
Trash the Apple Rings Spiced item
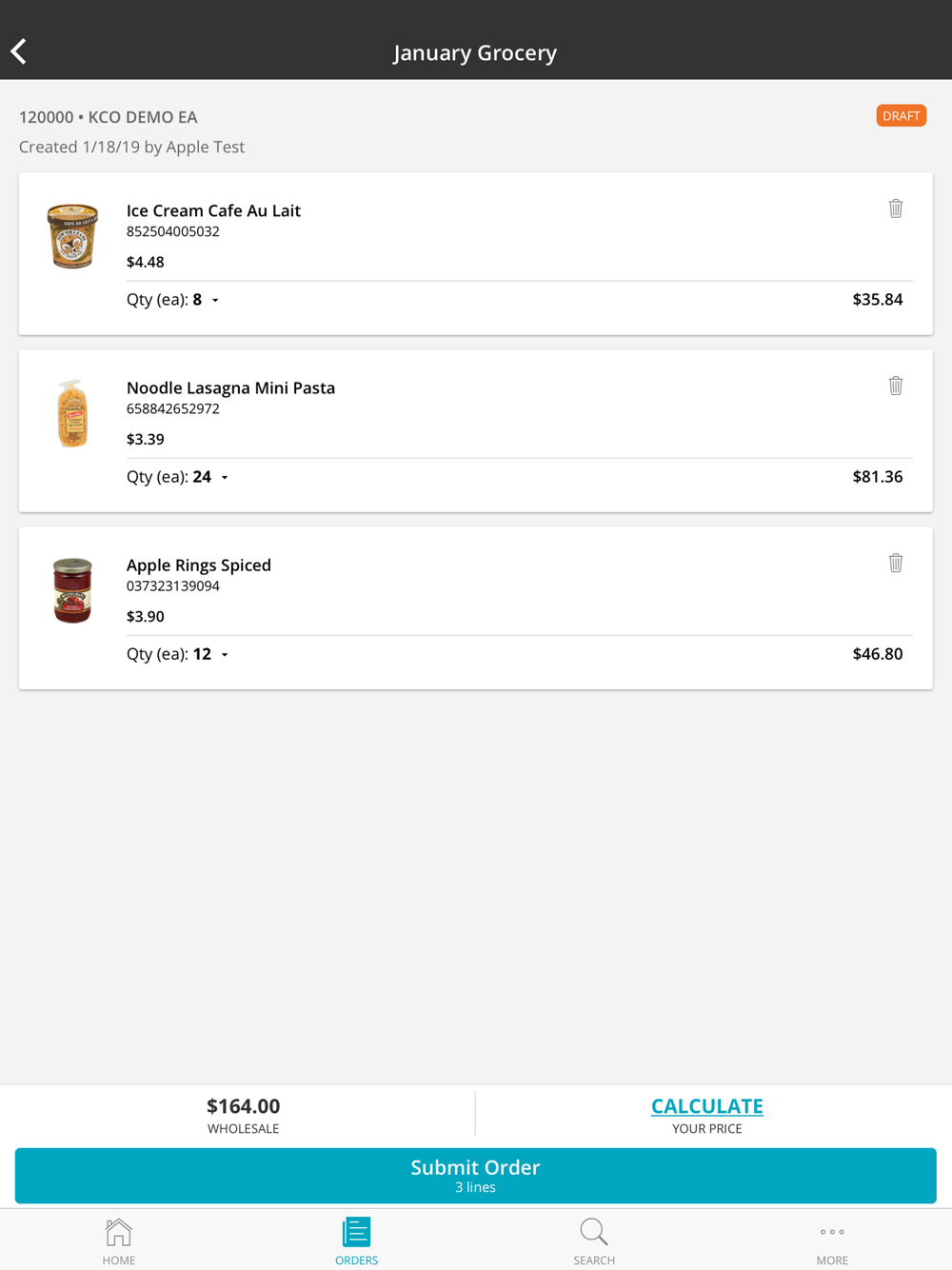click(x=896, y=563)
